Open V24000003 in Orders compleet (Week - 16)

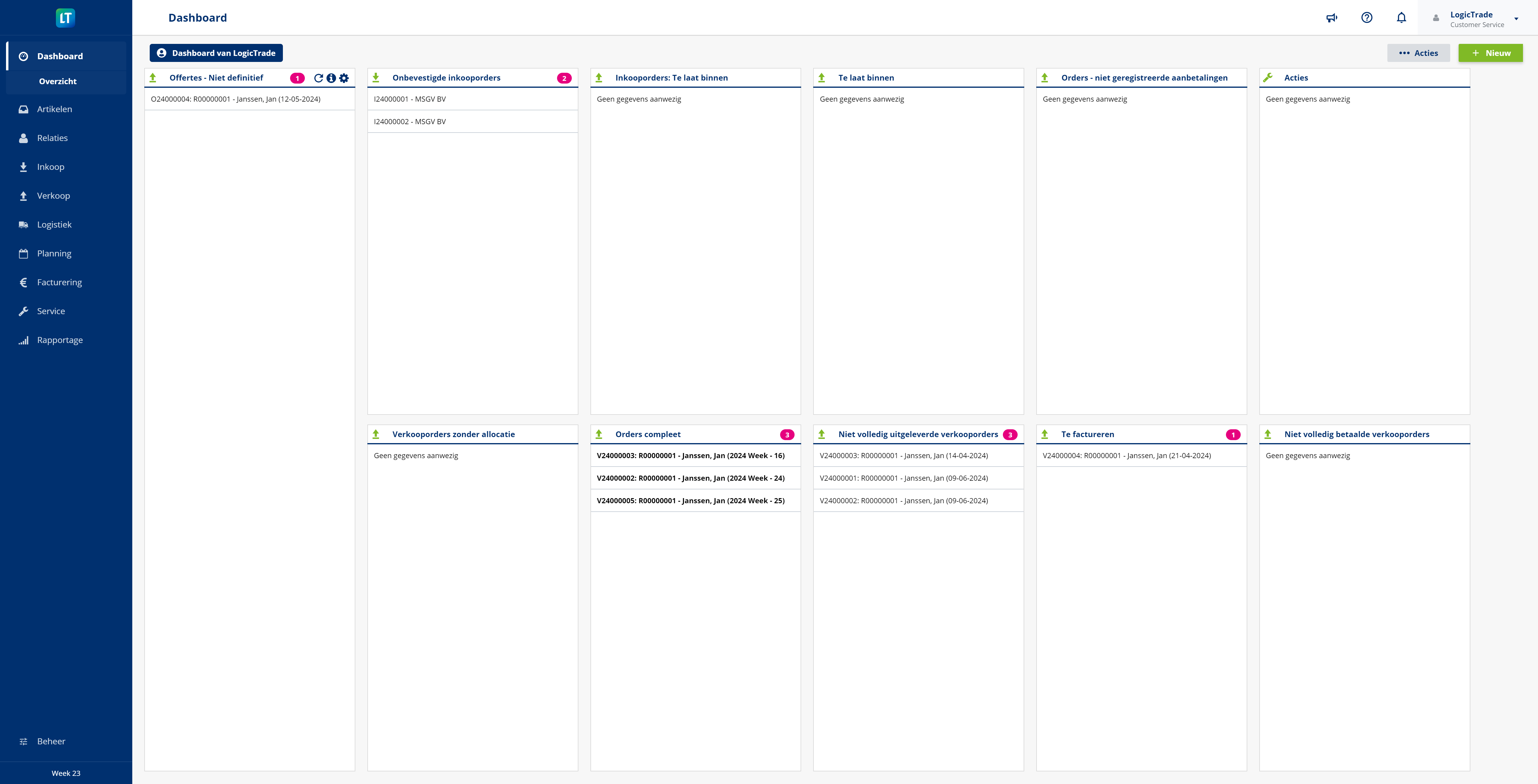click(695, 456)
